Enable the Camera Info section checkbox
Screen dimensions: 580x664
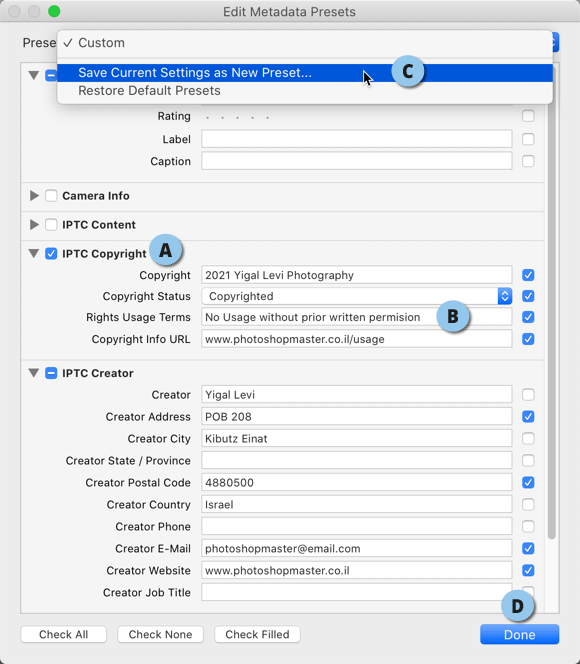point(51,196)
